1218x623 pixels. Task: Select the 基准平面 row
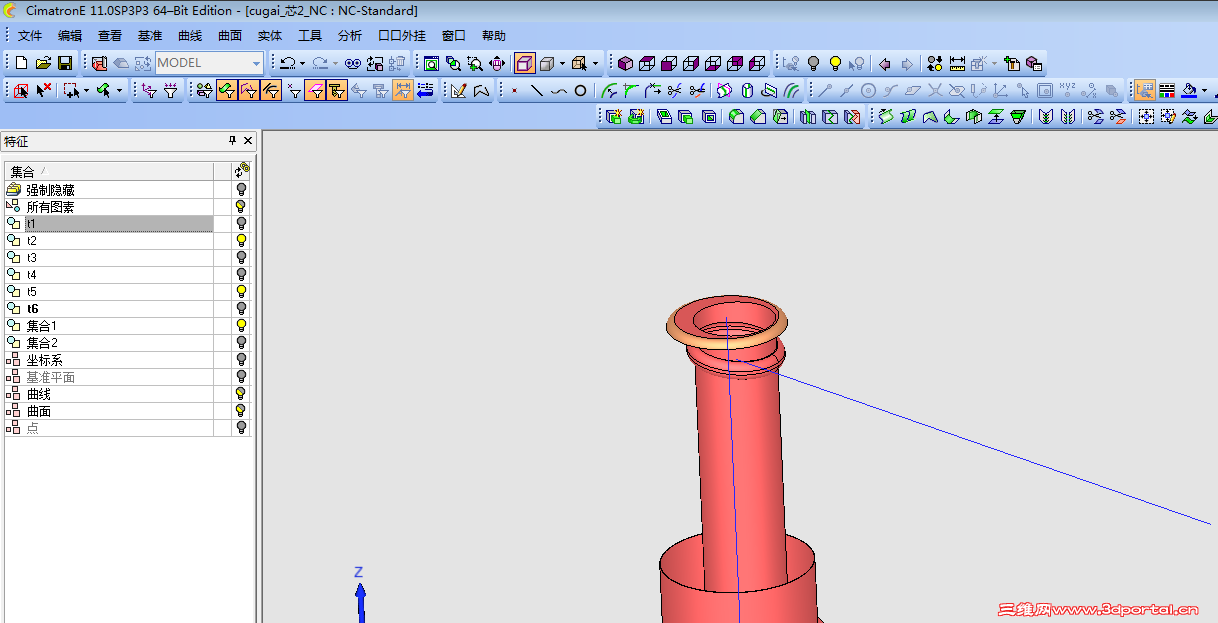[109, 377]
